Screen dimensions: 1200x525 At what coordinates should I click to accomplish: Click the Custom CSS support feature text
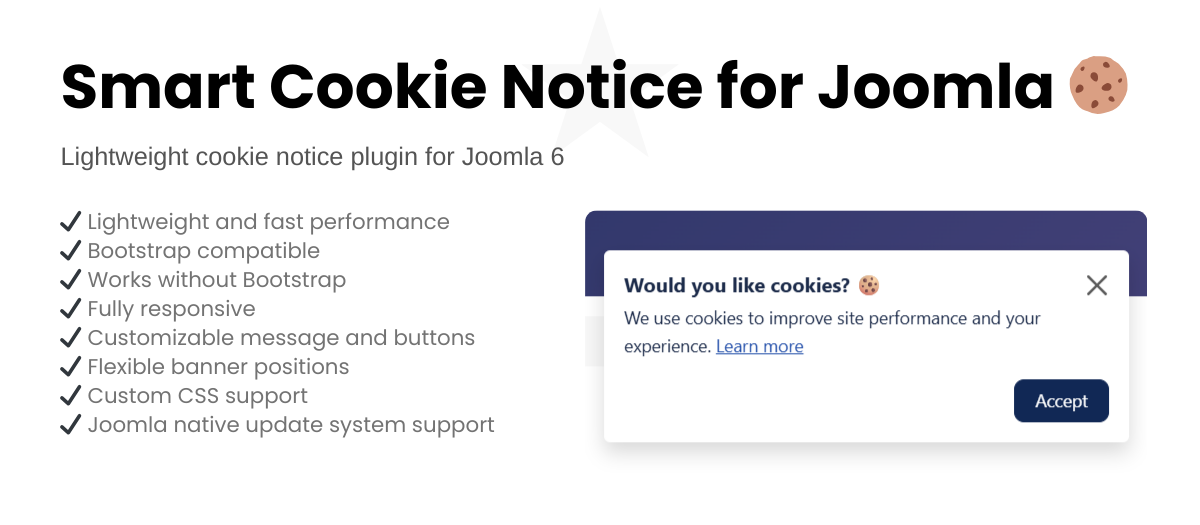click(197, 395)
